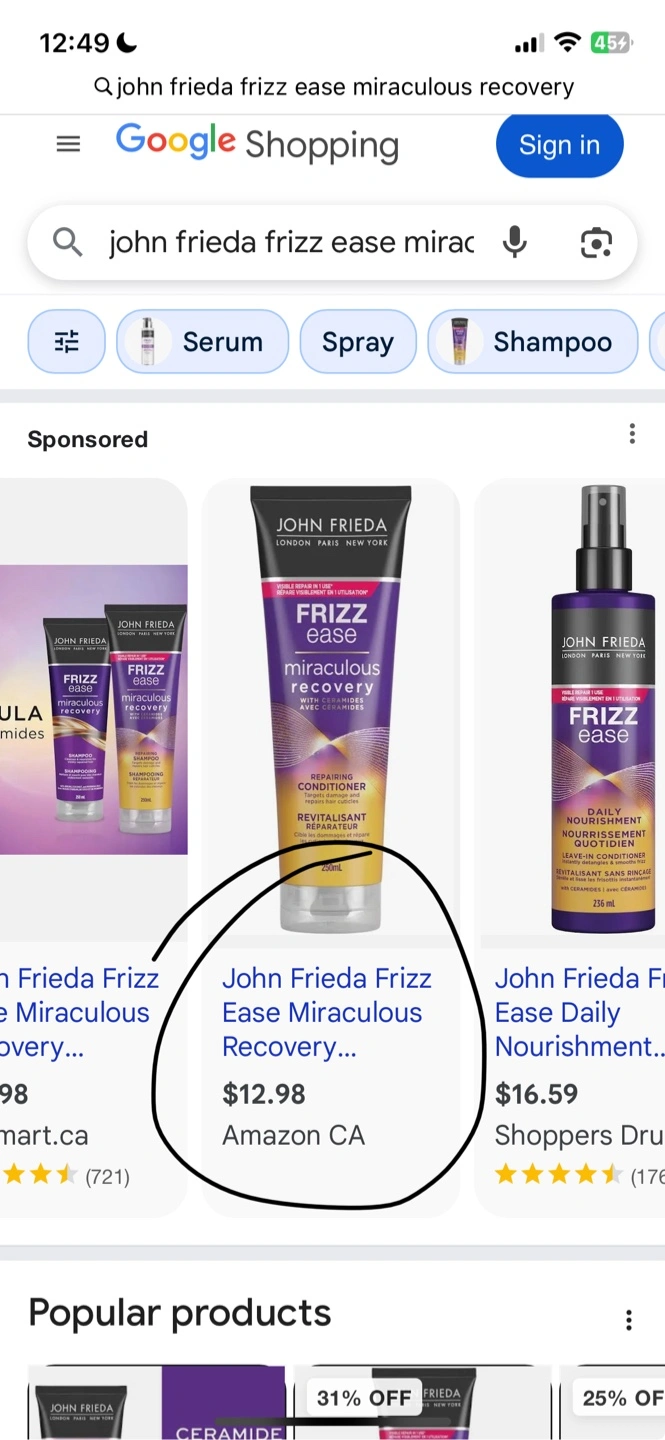
Task: Click the Sign in button
Action: pyautogui.click(x=560, y=145)
